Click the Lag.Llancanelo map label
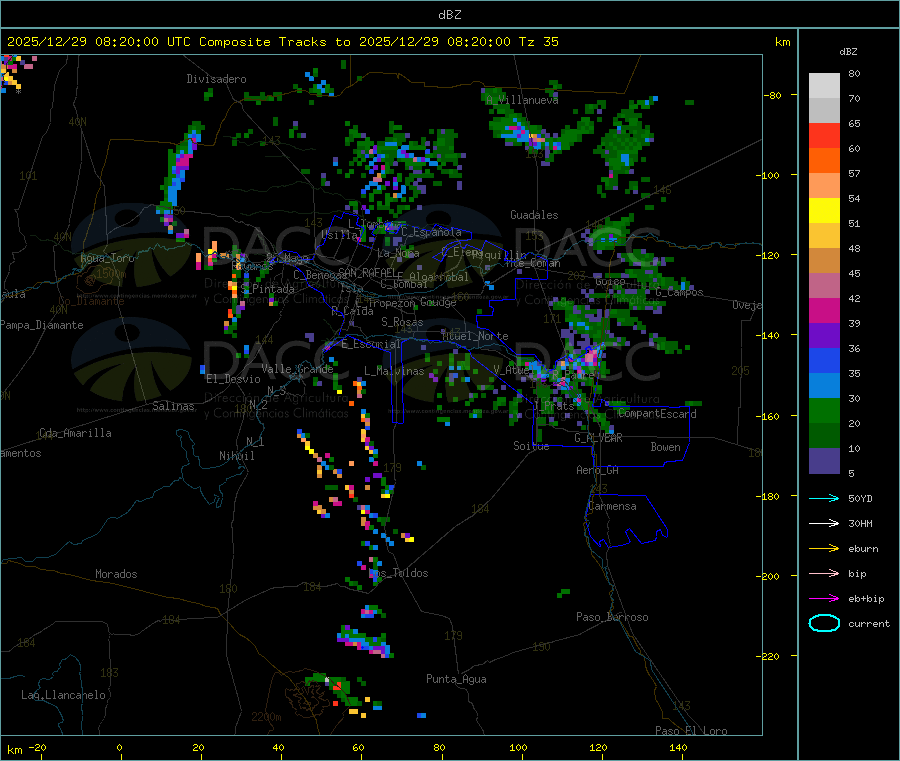Viewport: 900px width, 761px height. (63, 695)
